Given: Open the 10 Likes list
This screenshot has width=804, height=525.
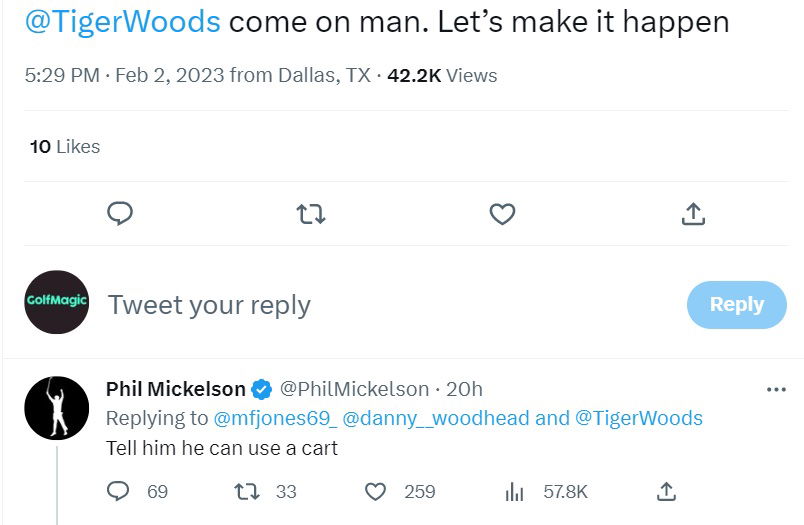Looking at the screenshot, I should [x=65, y=146].
